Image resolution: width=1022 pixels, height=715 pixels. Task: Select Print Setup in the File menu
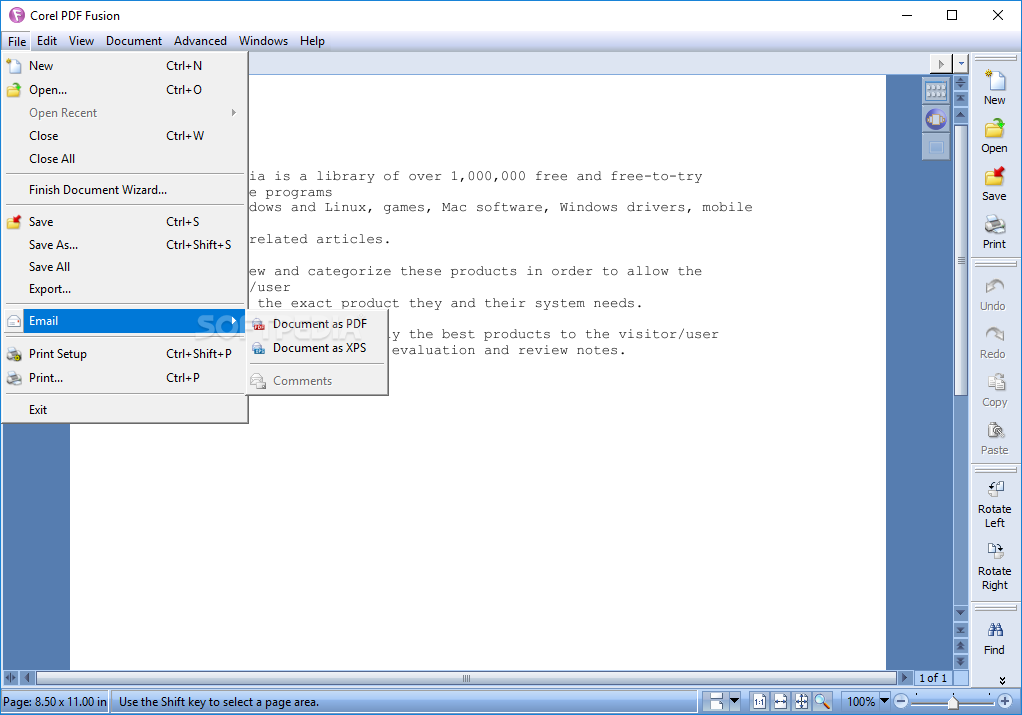[x=124, y=354]
